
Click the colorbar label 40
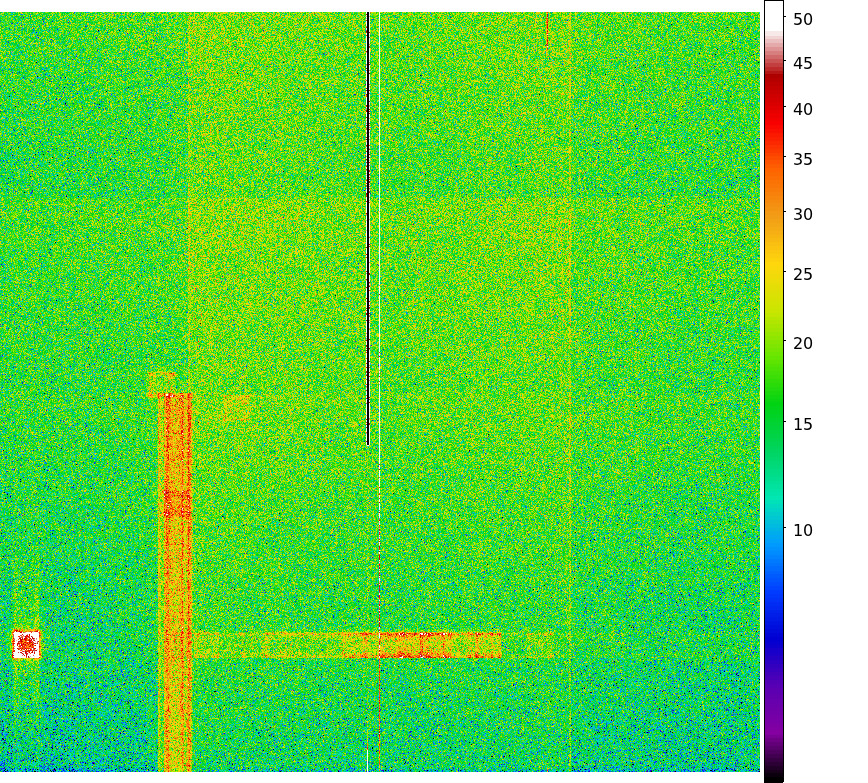pos(803,109)
